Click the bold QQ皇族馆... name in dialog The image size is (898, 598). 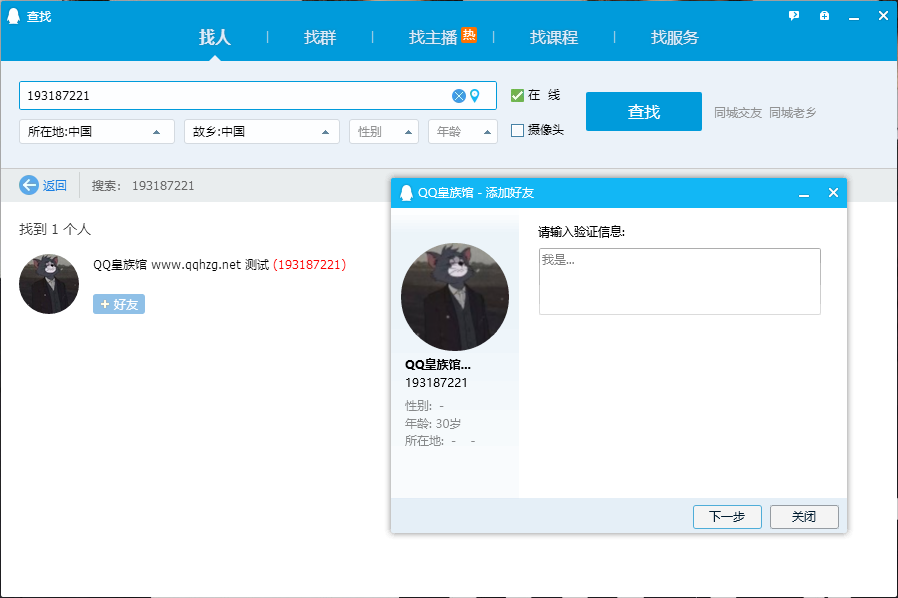(x=438, y=365)
